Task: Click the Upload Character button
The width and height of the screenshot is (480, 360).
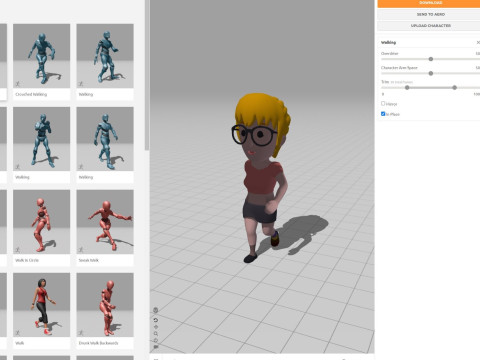Action: pyautogui.click(x=429, y=26)
